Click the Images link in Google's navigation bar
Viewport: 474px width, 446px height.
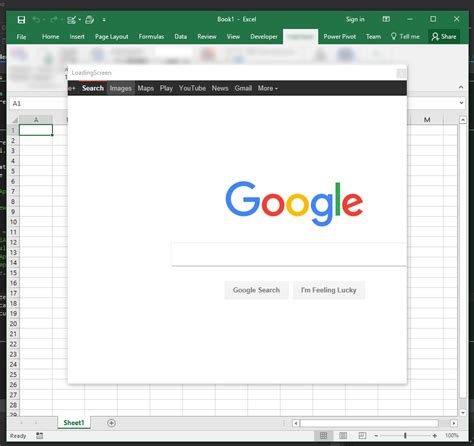pyautogui.click(x=121, y=88)
